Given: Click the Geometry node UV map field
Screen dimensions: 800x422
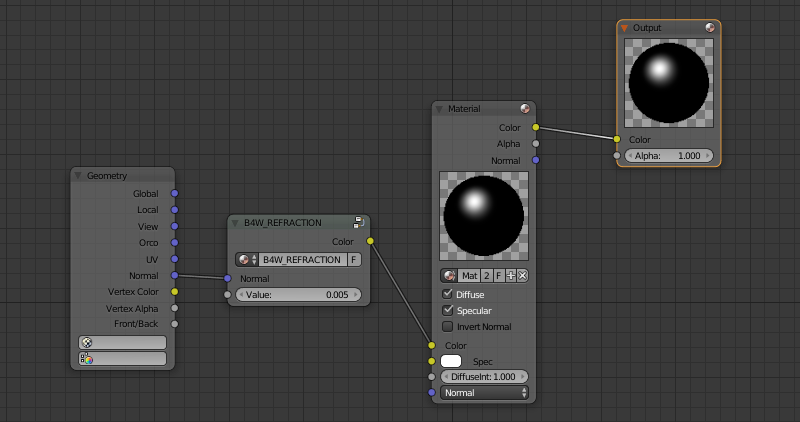Looking at the screenshot, I should 122,342.
